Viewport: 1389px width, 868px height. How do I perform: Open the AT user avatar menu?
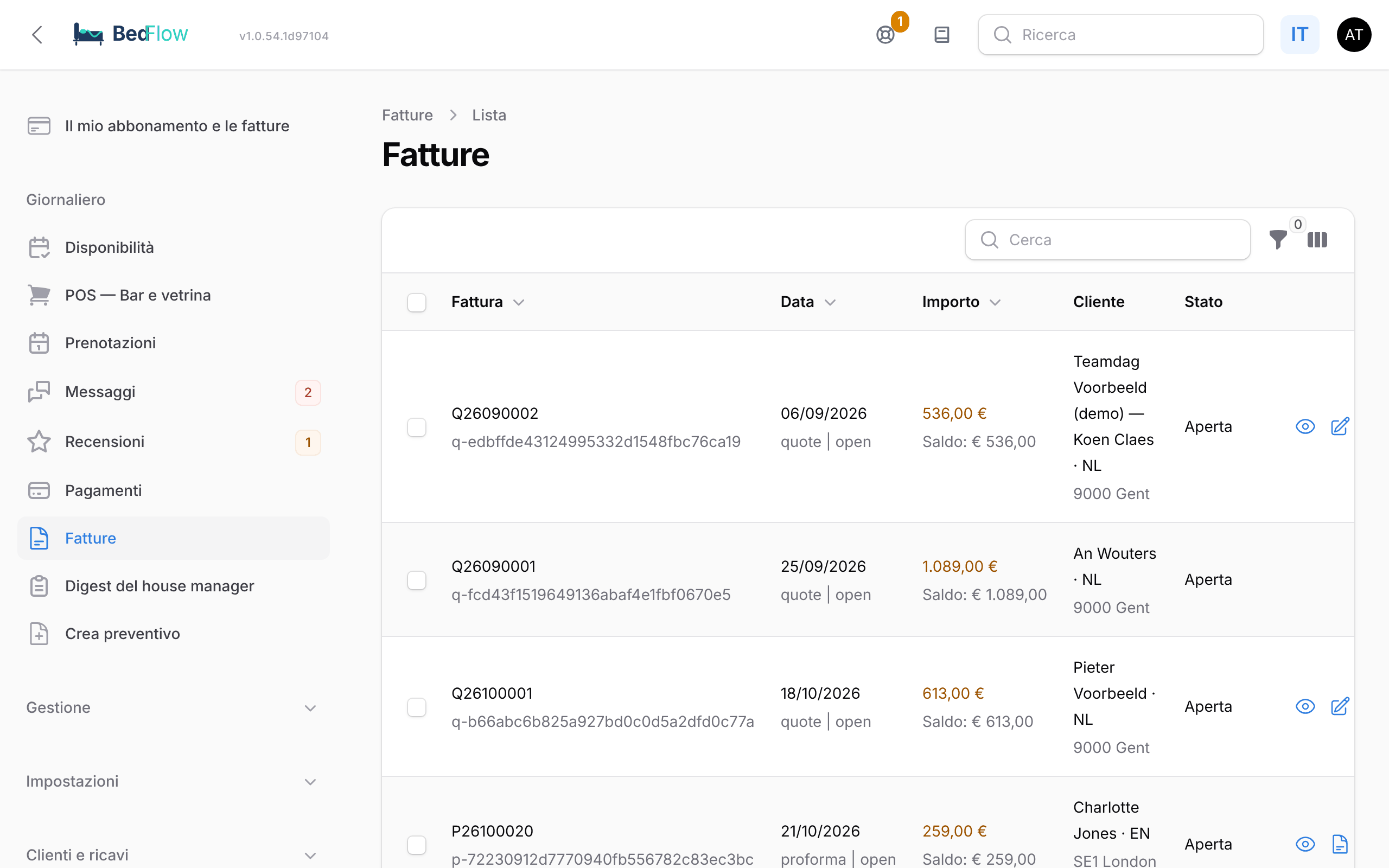coord(1354,35)
